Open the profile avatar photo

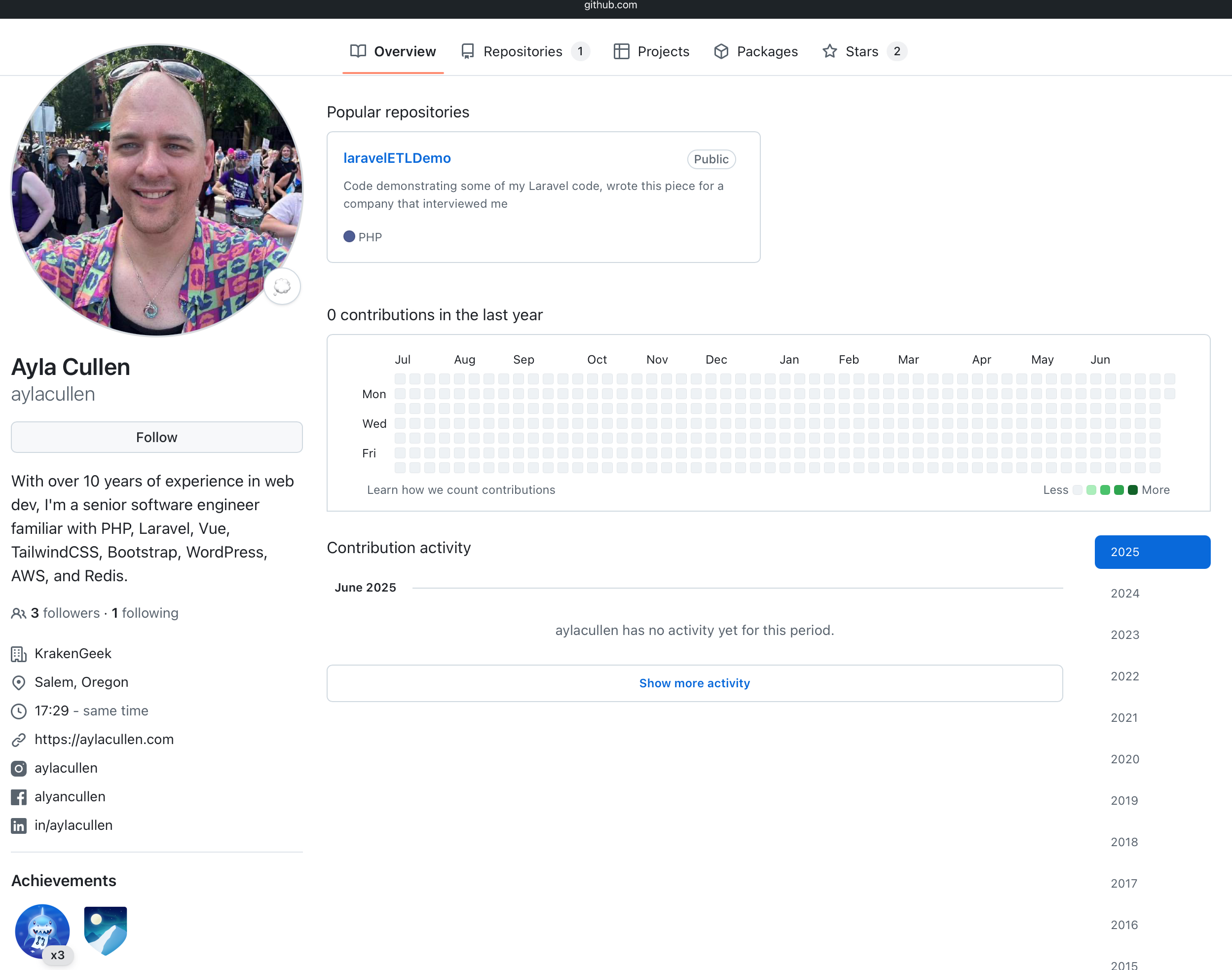click(157, 190)
